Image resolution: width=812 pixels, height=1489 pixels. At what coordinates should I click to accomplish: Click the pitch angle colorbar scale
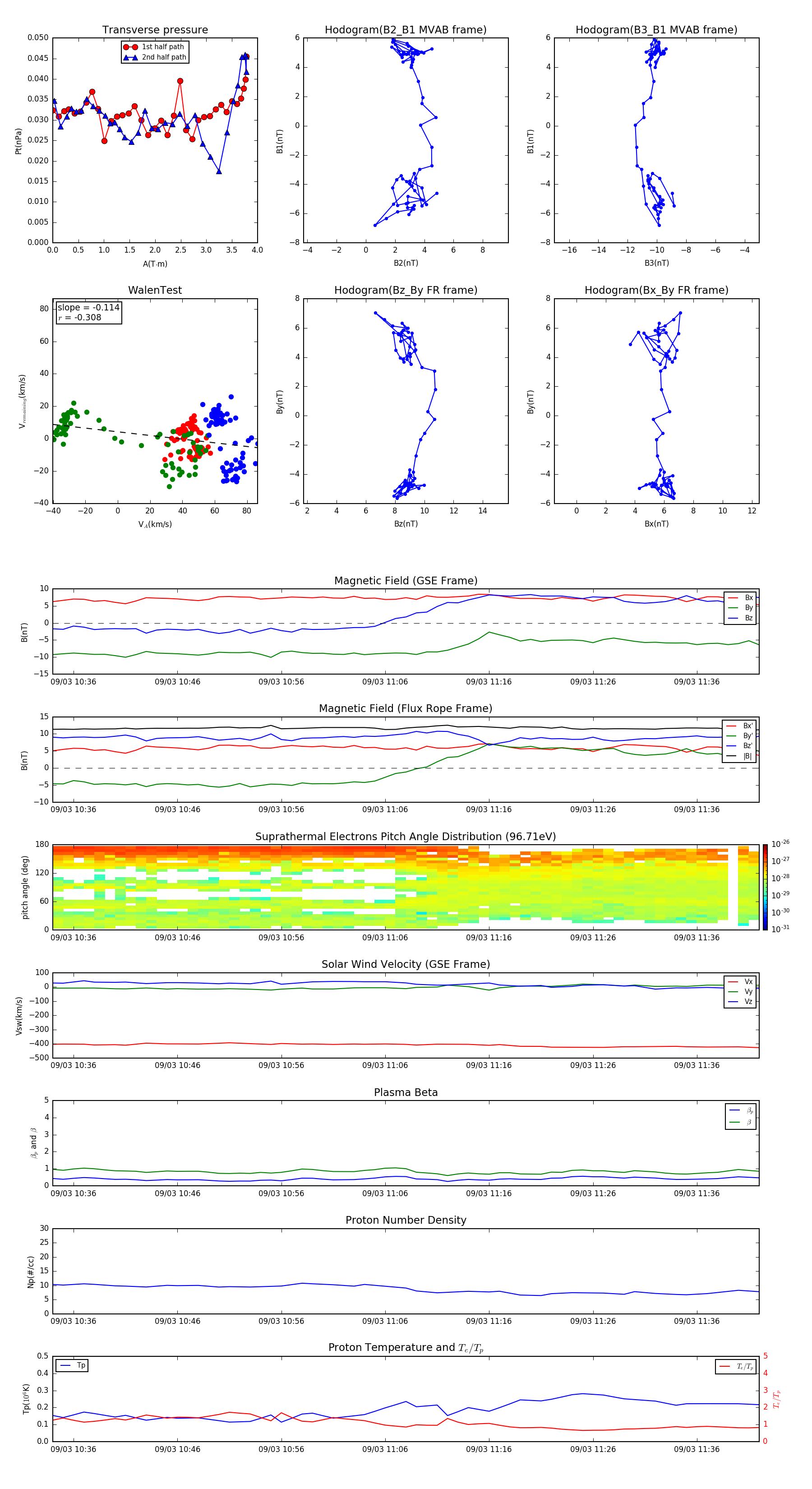[765, 887]
